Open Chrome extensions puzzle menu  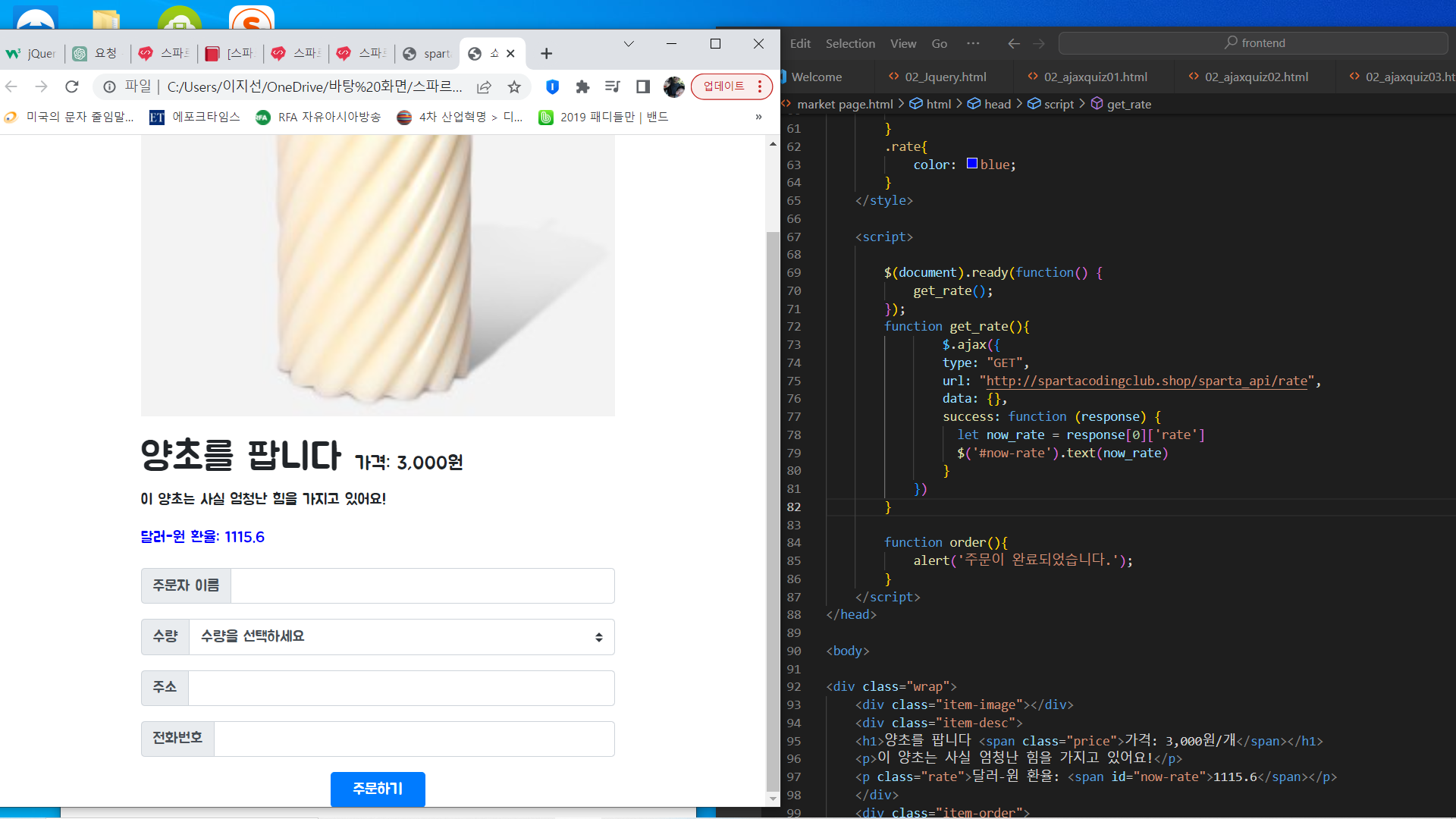point(582,87)
